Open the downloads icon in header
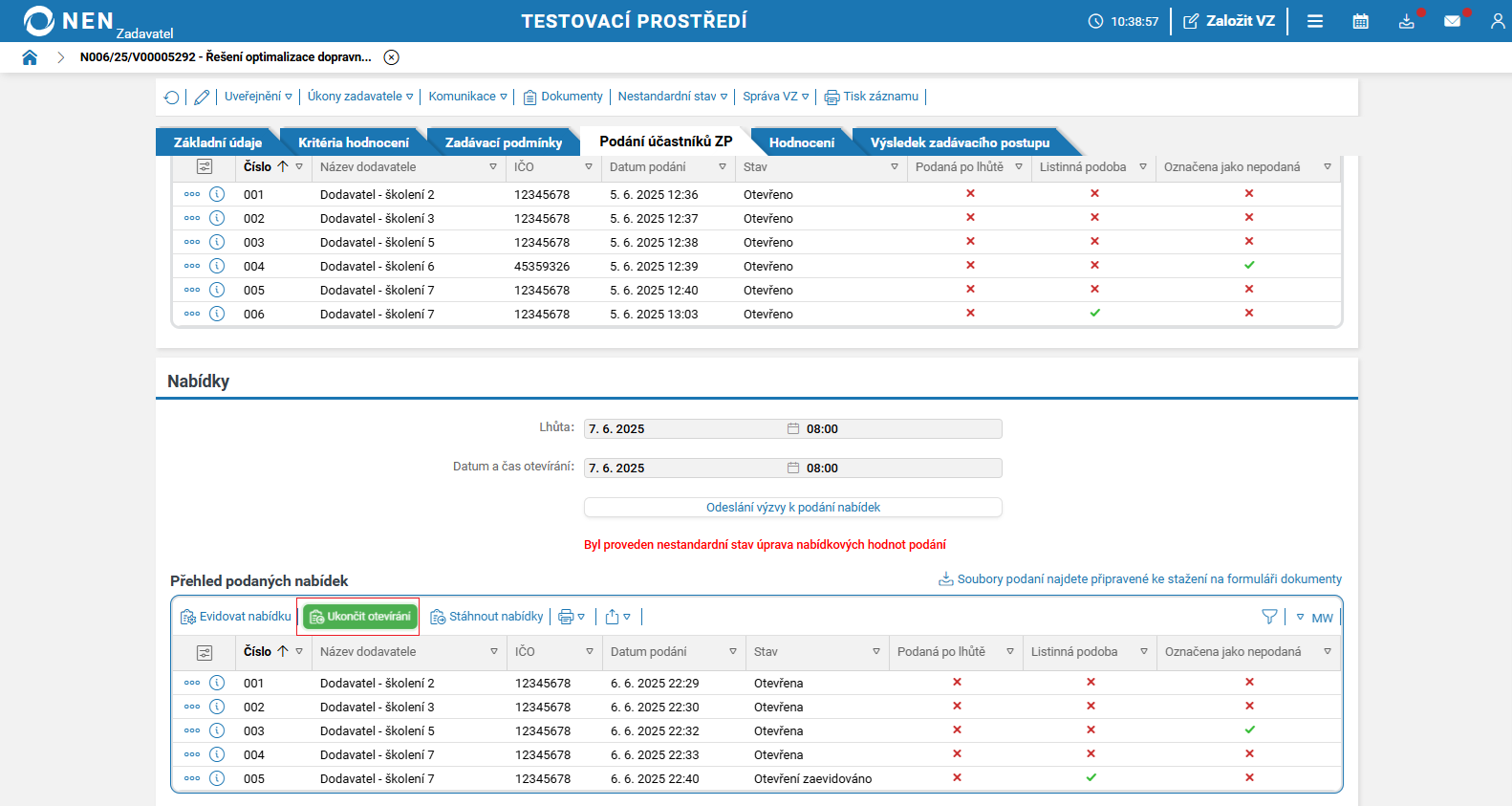 (x=1406, y=21)
